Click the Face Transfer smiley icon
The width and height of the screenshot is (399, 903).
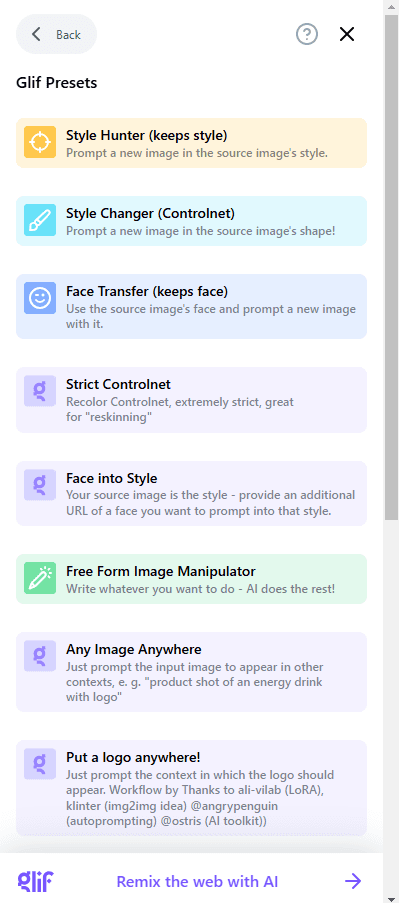[x=40, y=298]
